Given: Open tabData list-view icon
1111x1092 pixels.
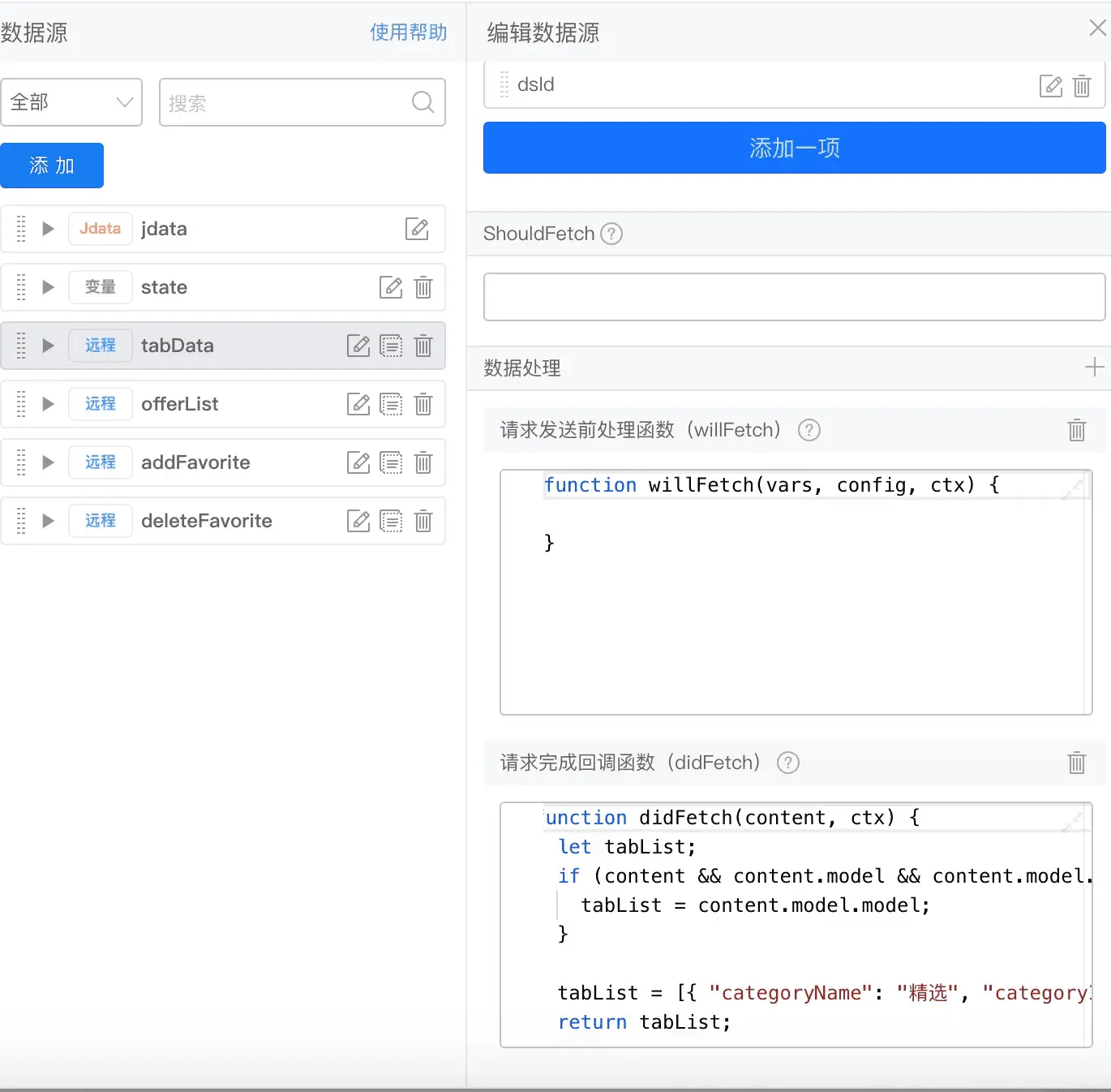Looking at the screenshot, I should pyautogui.click(x=391, y=346).
